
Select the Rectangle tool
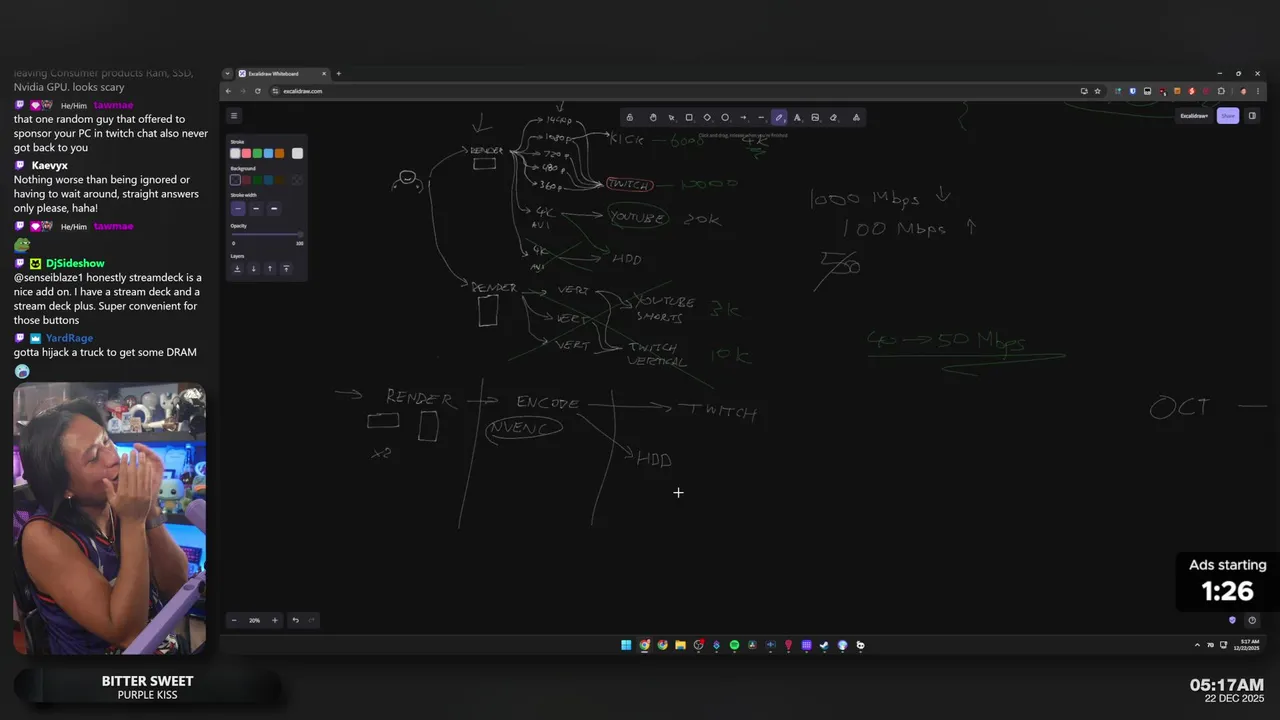coord(689,117)
